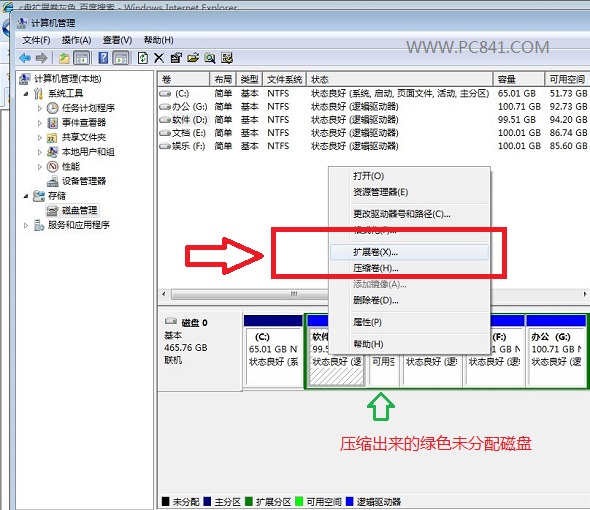Viewport: 590px width, 510px height.
Task: Click the Local Users and Groups icon
Action: 52,152
